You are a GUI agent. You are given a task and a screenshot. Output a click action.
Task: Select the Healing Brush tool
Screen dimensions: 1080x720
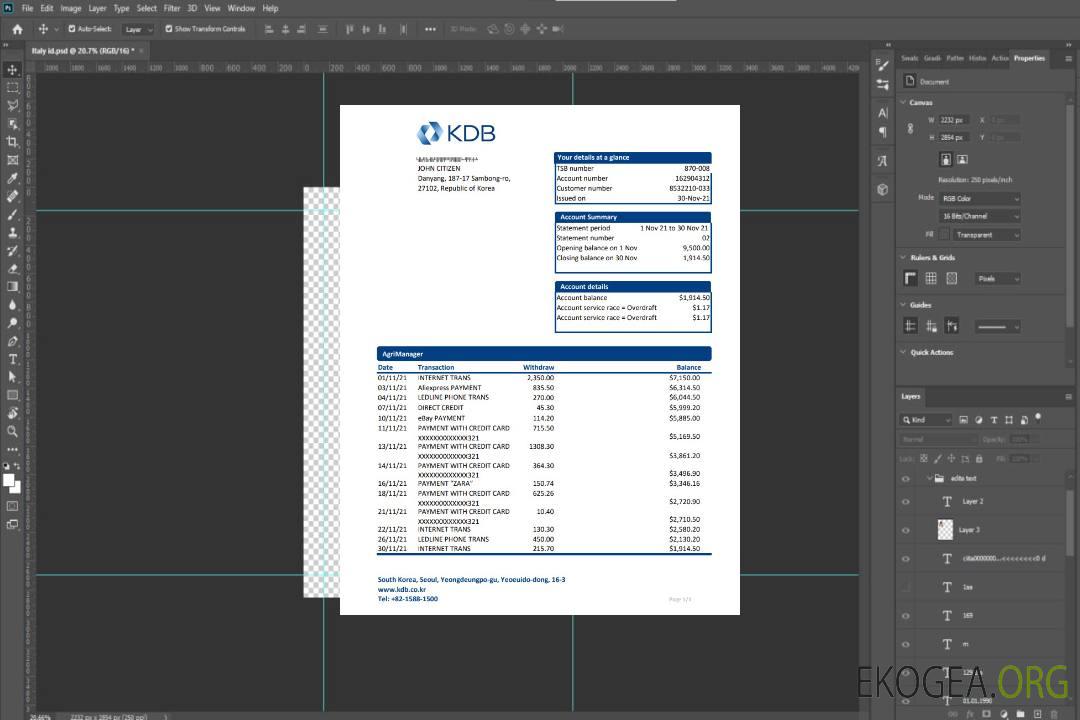(12, 196)
